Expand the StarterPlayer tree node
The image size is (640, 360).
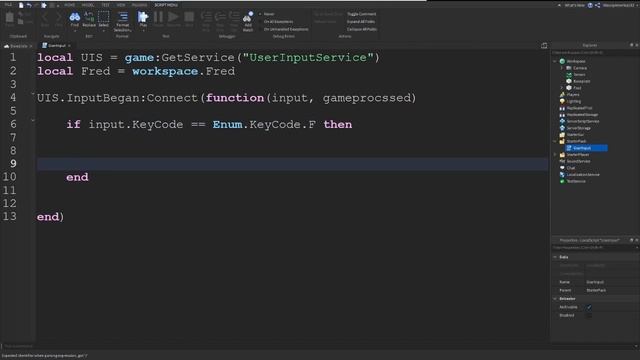pos(555,155)
